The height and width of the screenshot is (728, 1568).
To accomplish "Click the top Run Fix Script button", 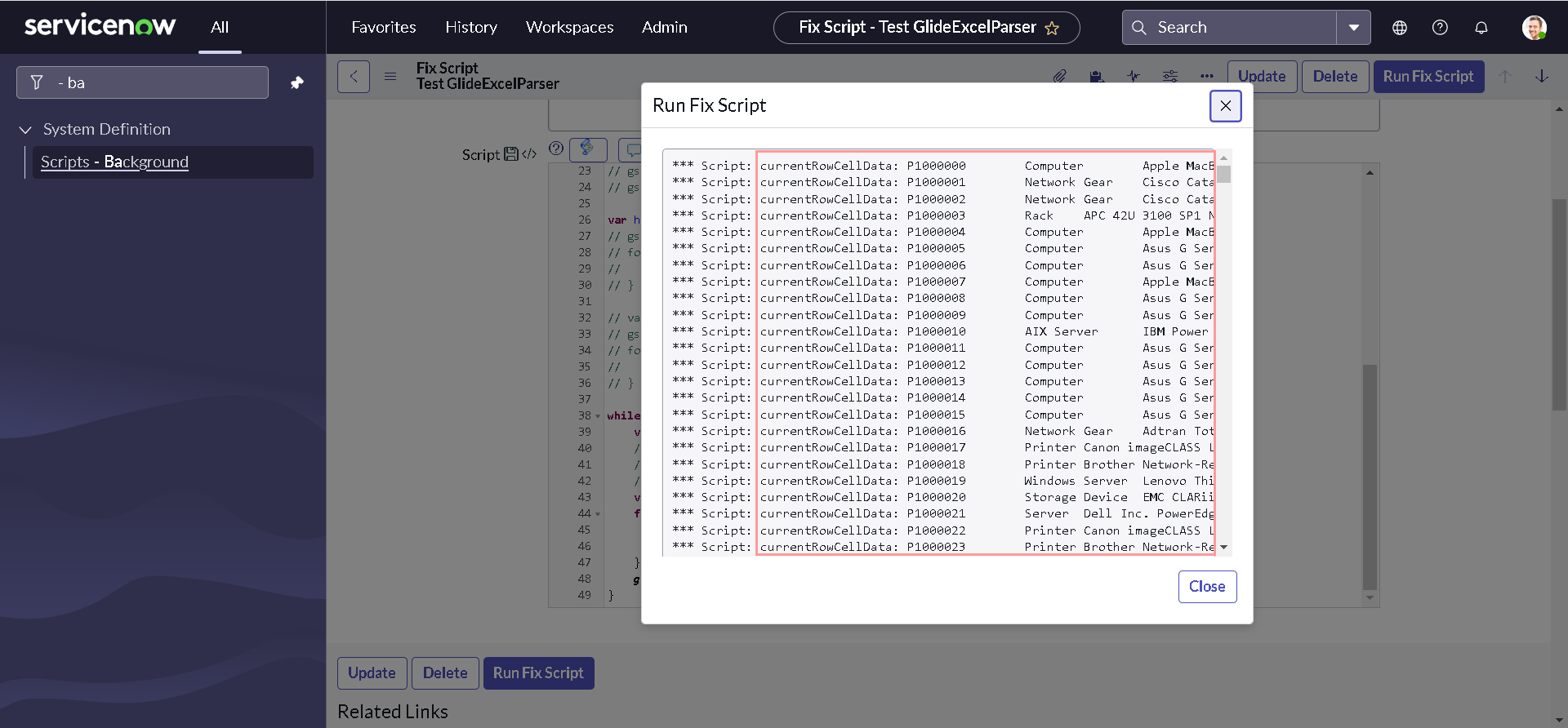I will click(1428, 77).
